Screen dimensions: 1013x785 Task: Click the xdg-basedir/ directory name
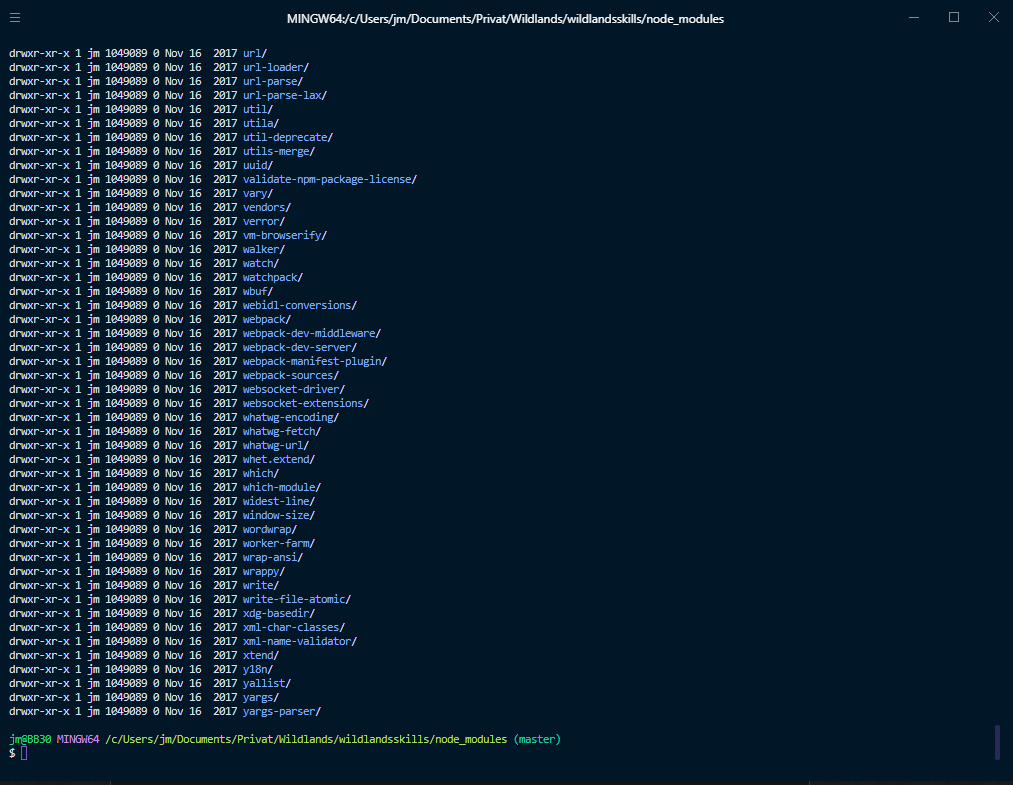coord(279,613)
